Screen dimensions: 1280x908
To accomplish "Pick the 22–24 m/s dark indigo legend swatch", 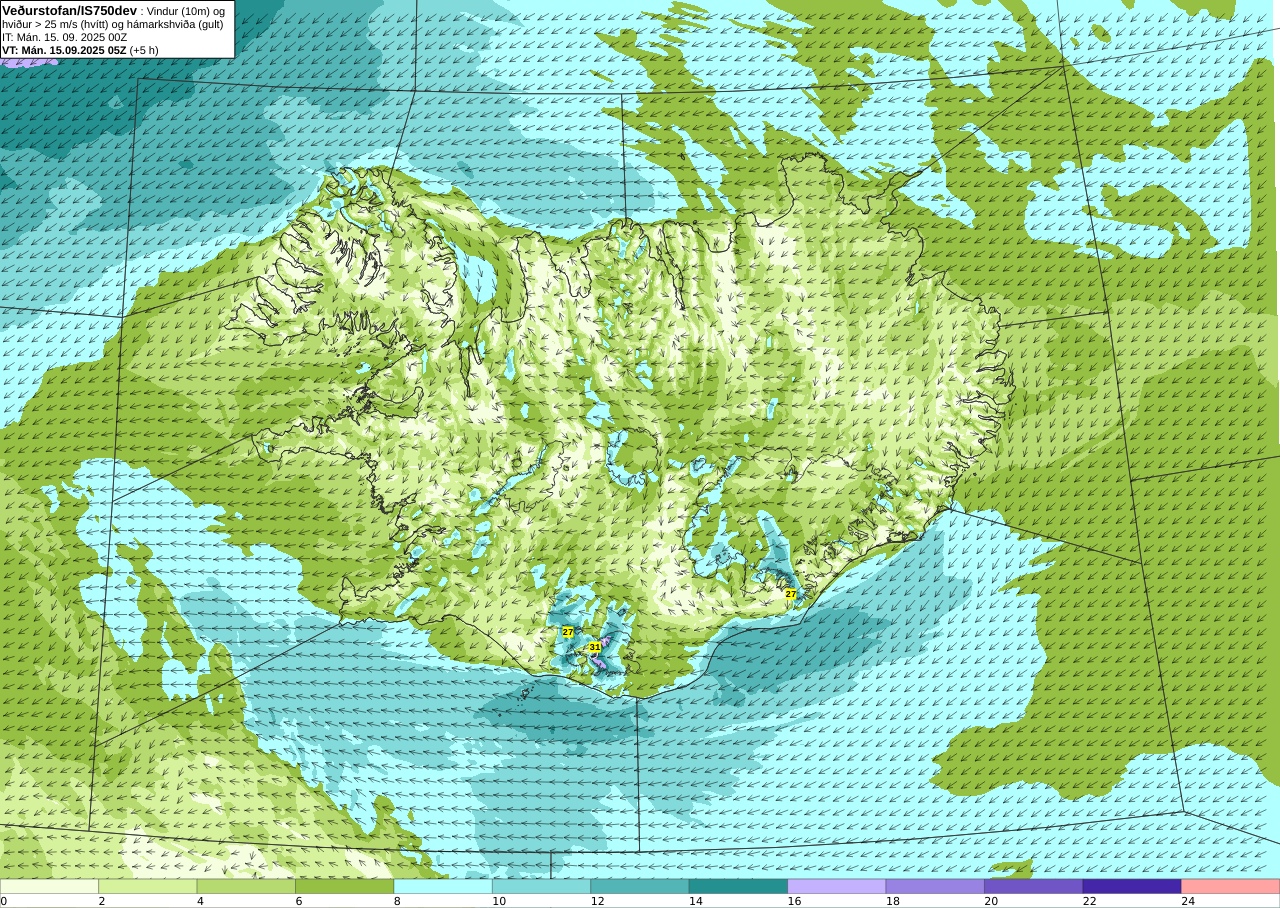I will coord(1132,886).
